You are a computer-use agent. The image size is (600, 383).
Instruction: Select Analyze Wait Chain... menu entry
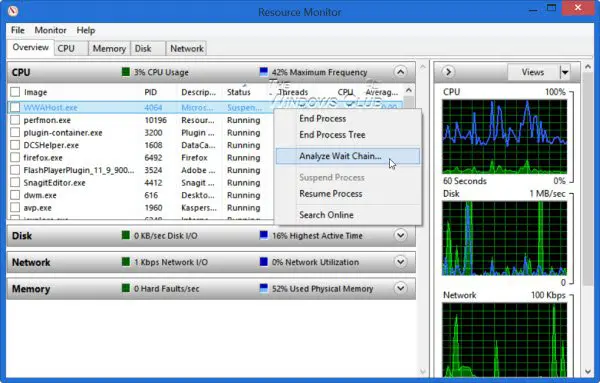[x=348, y=156]
